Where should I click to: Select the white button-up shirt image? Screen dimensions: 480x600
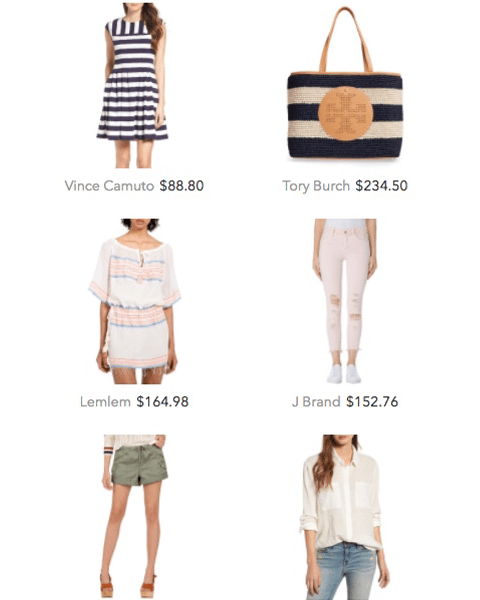[344, 517]
